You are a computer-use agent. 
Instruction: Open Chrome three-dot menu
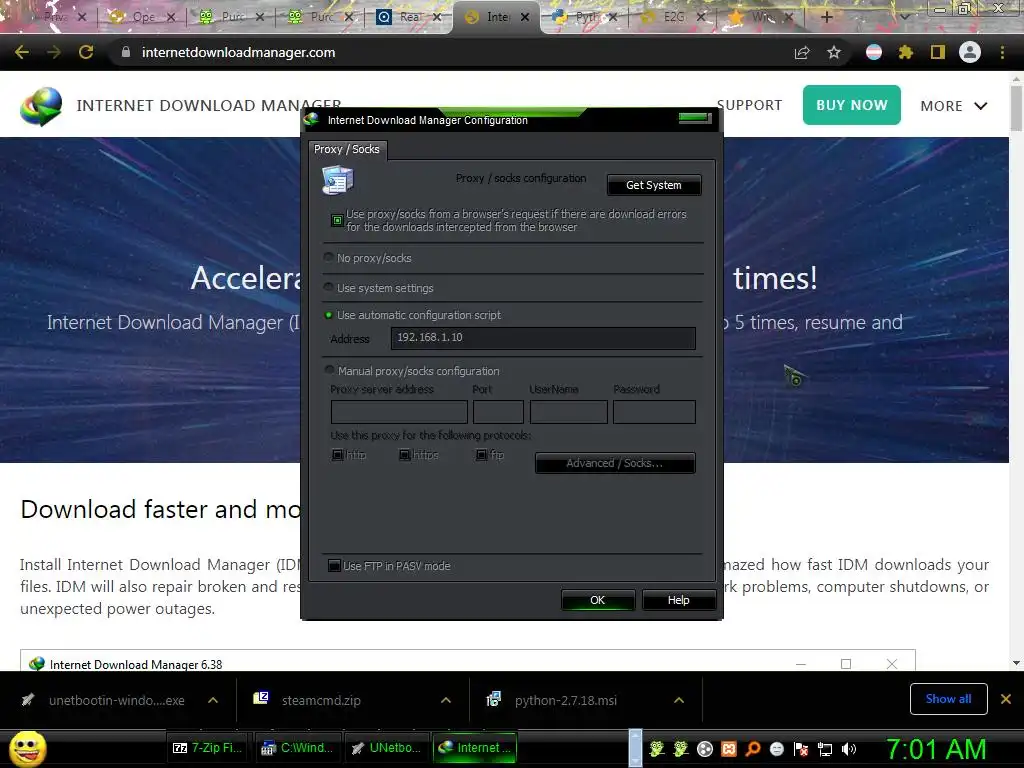(x=1002, y=53)
